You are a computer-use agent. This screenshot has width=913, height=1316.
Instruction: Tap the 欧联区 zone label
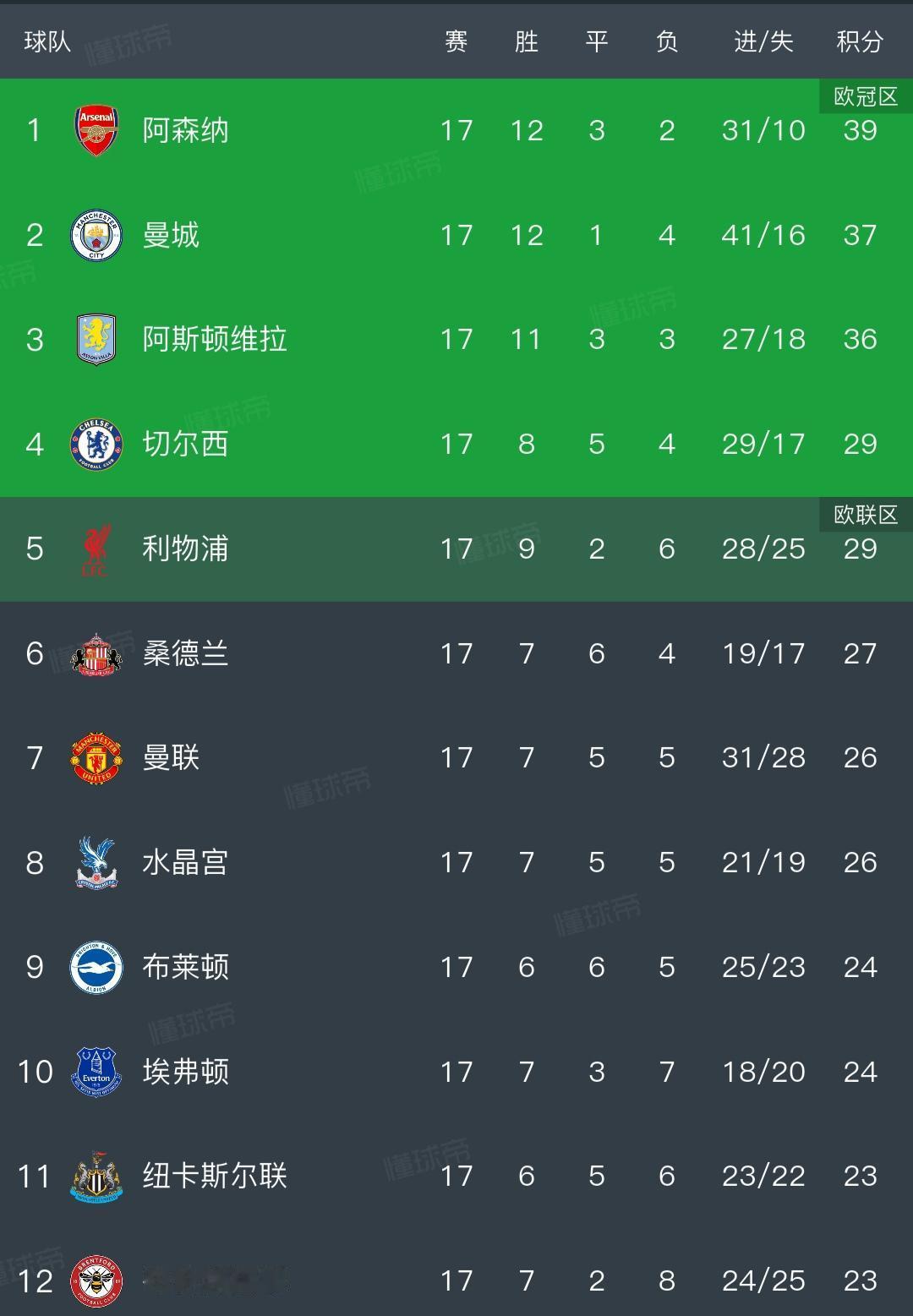pyautogui.click(x=866, y=515)
